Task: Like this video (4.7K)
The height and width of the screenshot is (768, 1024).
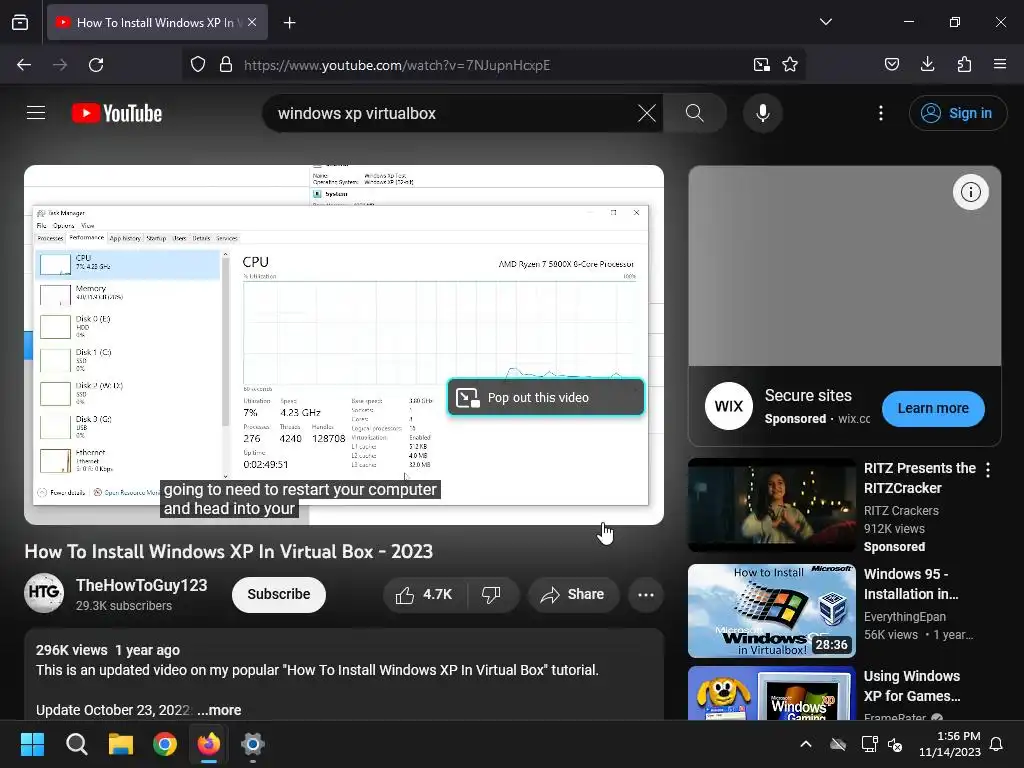Action: [x=424, y=594]
